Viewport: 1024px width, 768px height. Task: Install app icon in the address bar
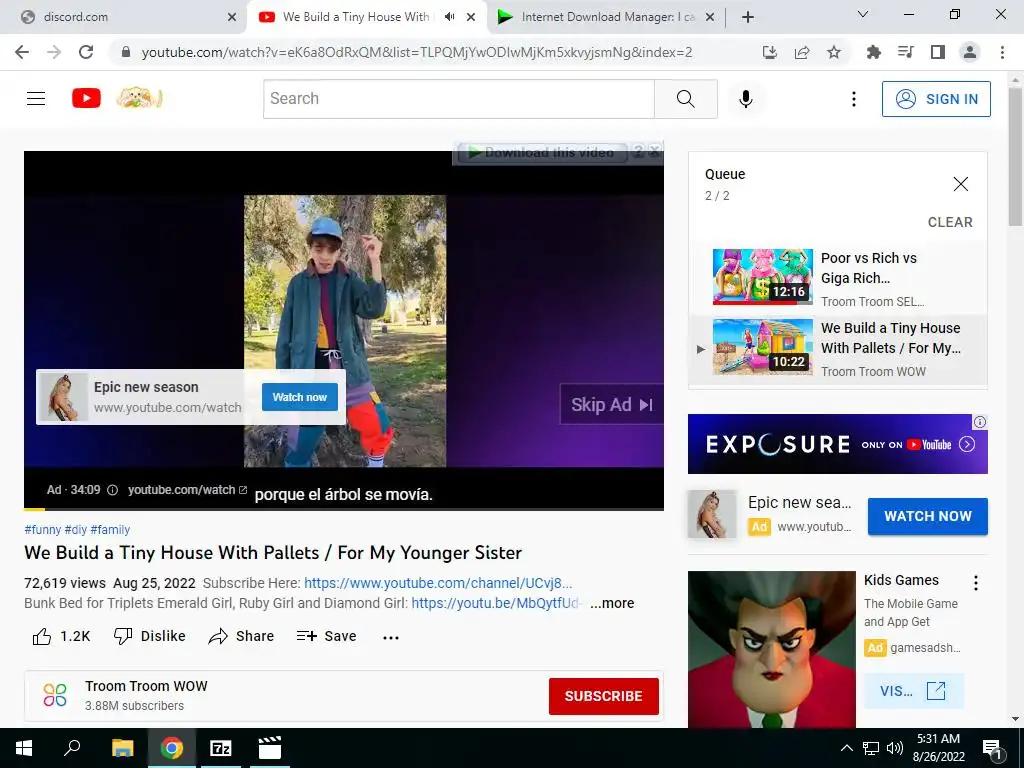coord(770,52)
